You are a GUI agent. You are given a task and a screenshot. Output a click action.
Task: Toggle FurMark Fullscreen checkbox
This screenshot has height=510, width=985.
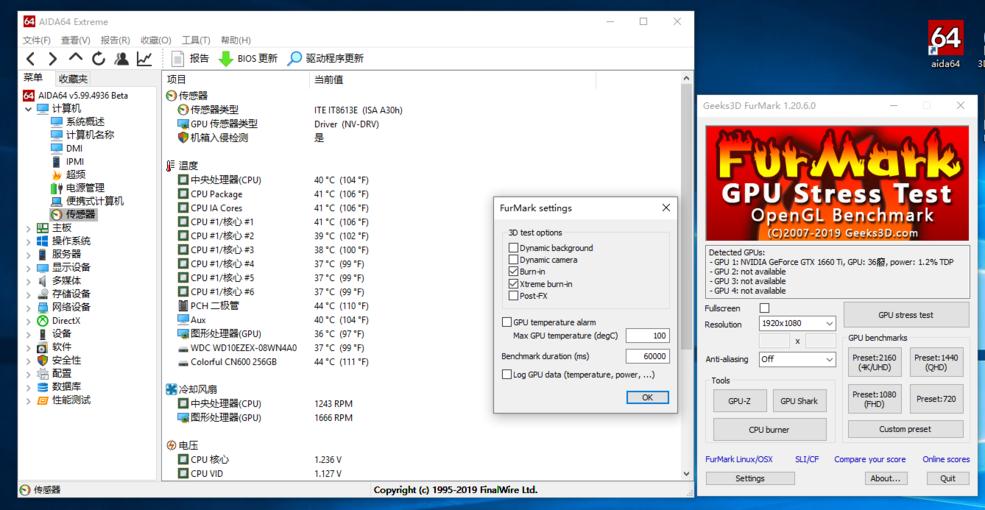[x=765, y=308]
